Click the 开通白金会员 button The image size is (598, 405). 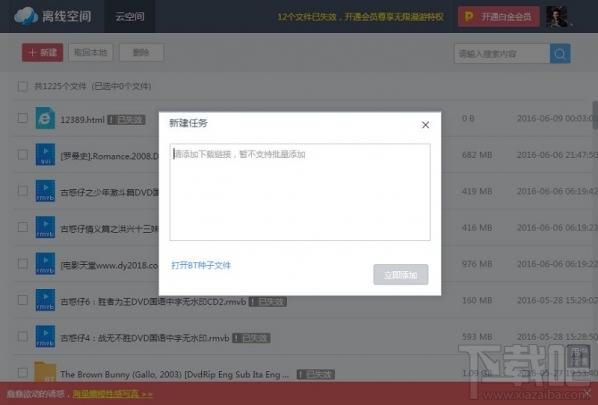[498, 16]
